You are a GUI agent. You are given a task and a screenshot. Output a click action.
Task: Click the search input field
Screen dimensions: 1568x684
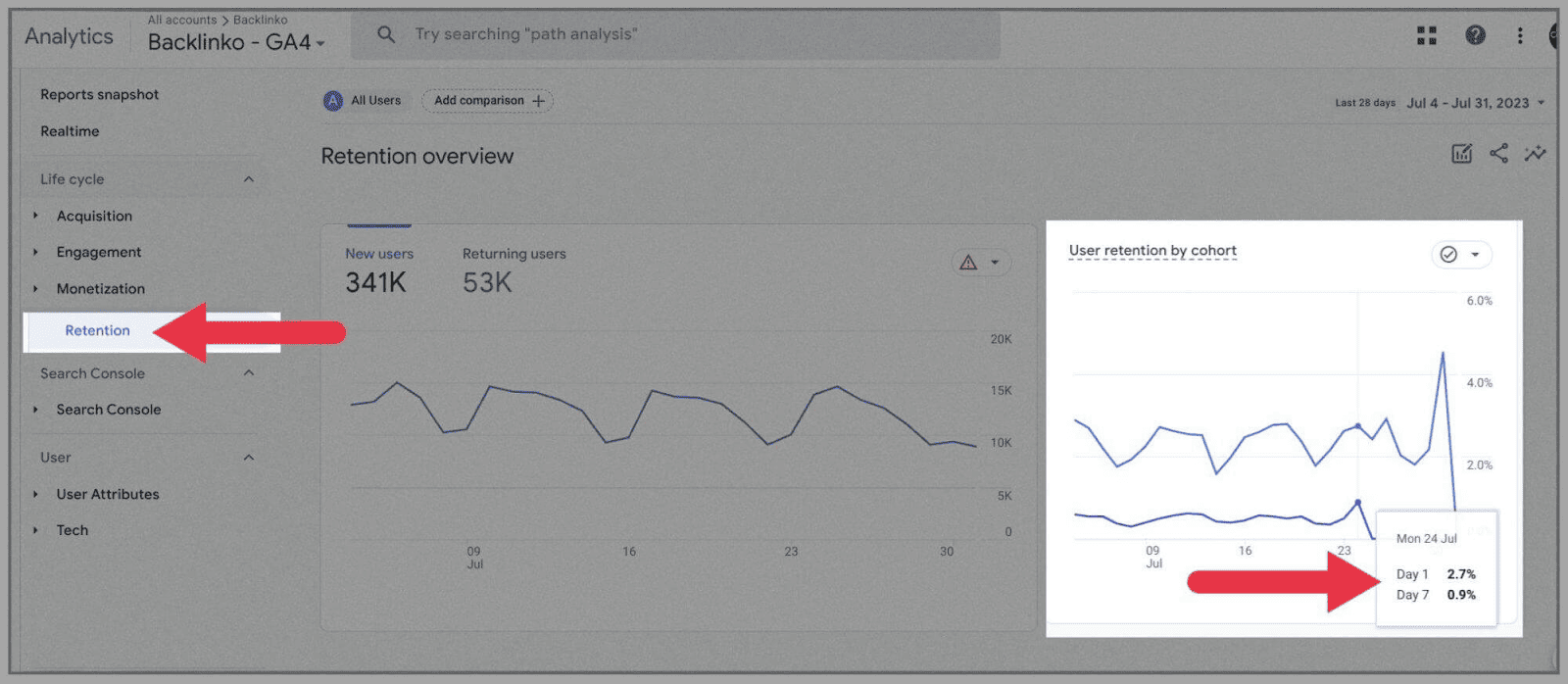pos(686,34)
